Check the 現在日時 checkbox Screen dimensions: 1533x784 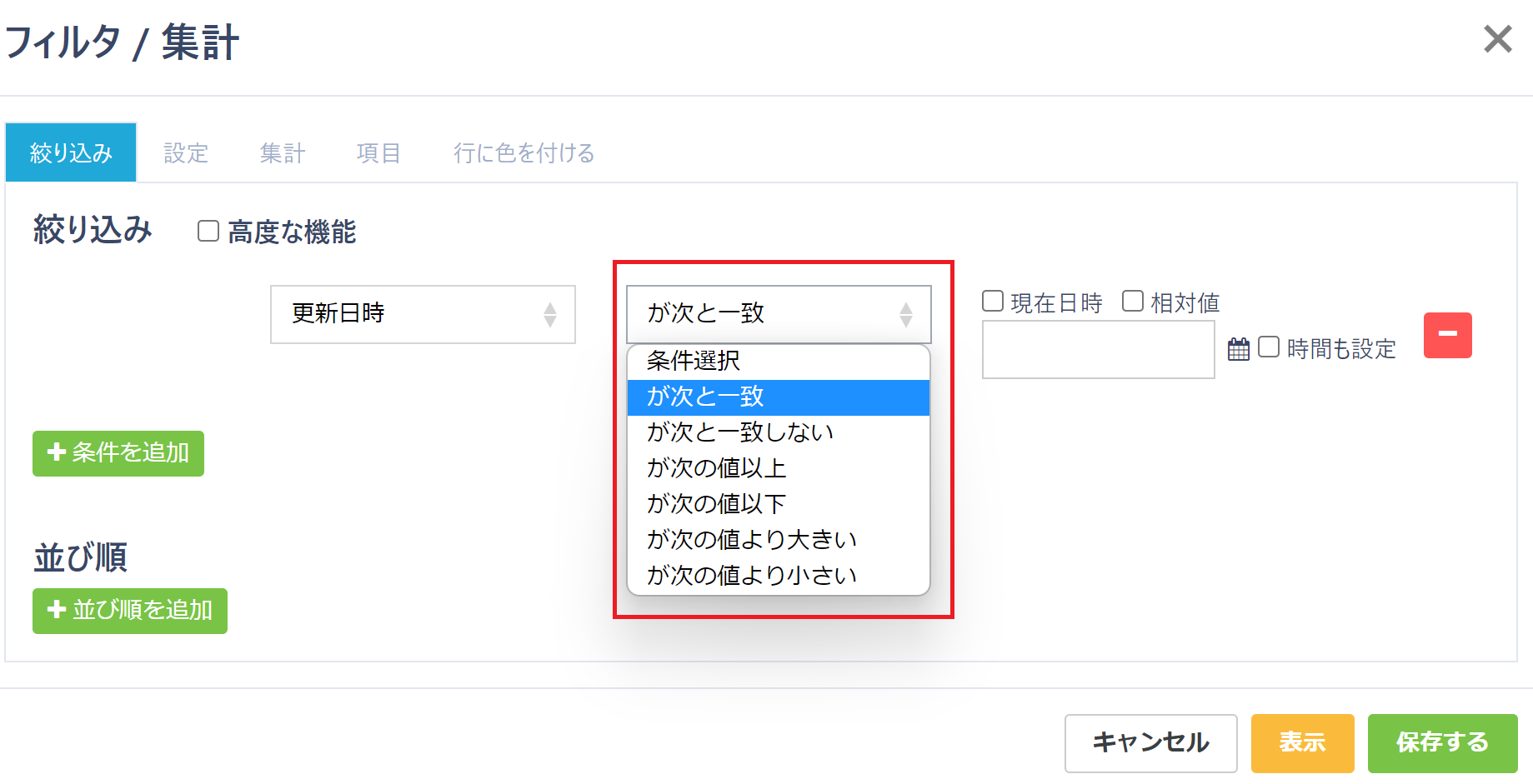pos(990,302)
